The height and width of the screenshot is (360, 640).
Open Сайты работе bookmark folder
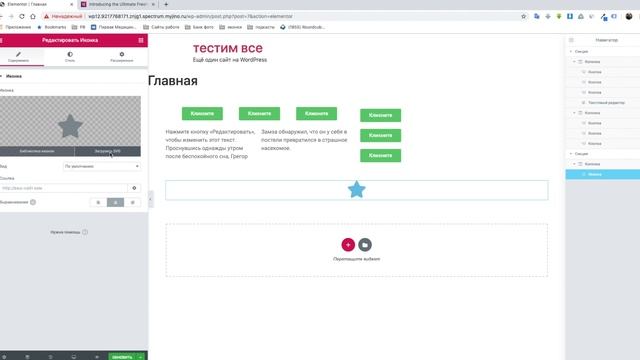click(161, 27)
